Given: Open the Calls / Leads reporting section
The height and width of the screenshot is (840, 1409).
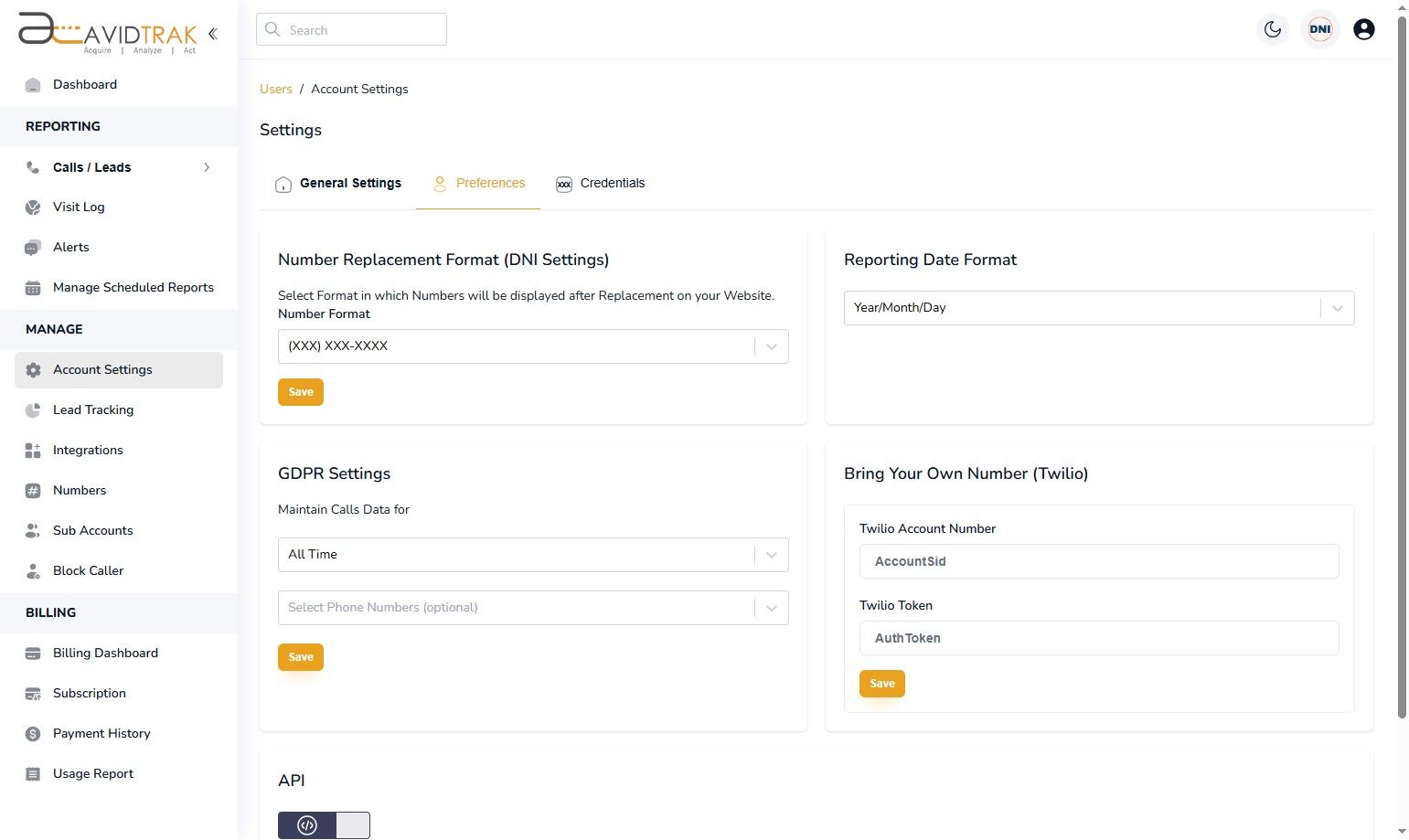Looking at the screenshot, I should tap(91, 167).
